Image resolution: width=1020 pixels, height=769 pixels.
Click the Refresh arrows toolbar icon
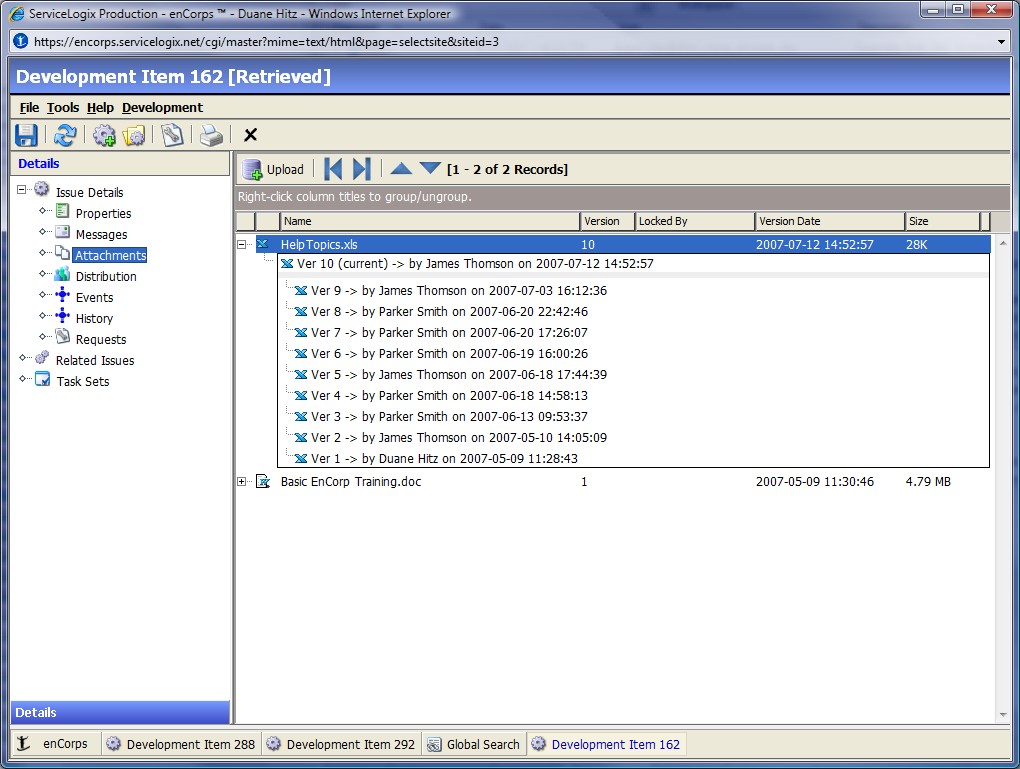point(65,135)
